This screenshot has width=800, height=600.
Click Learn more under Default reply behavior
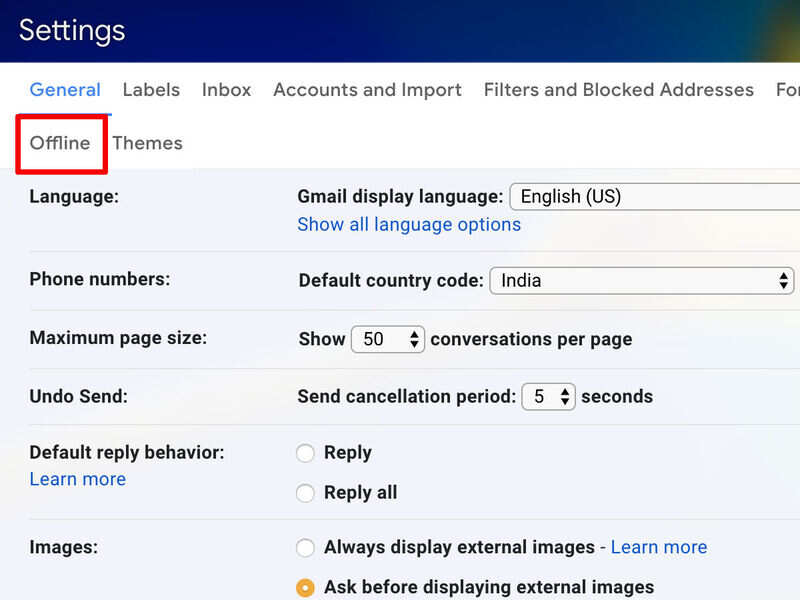[x=78, y=479]
